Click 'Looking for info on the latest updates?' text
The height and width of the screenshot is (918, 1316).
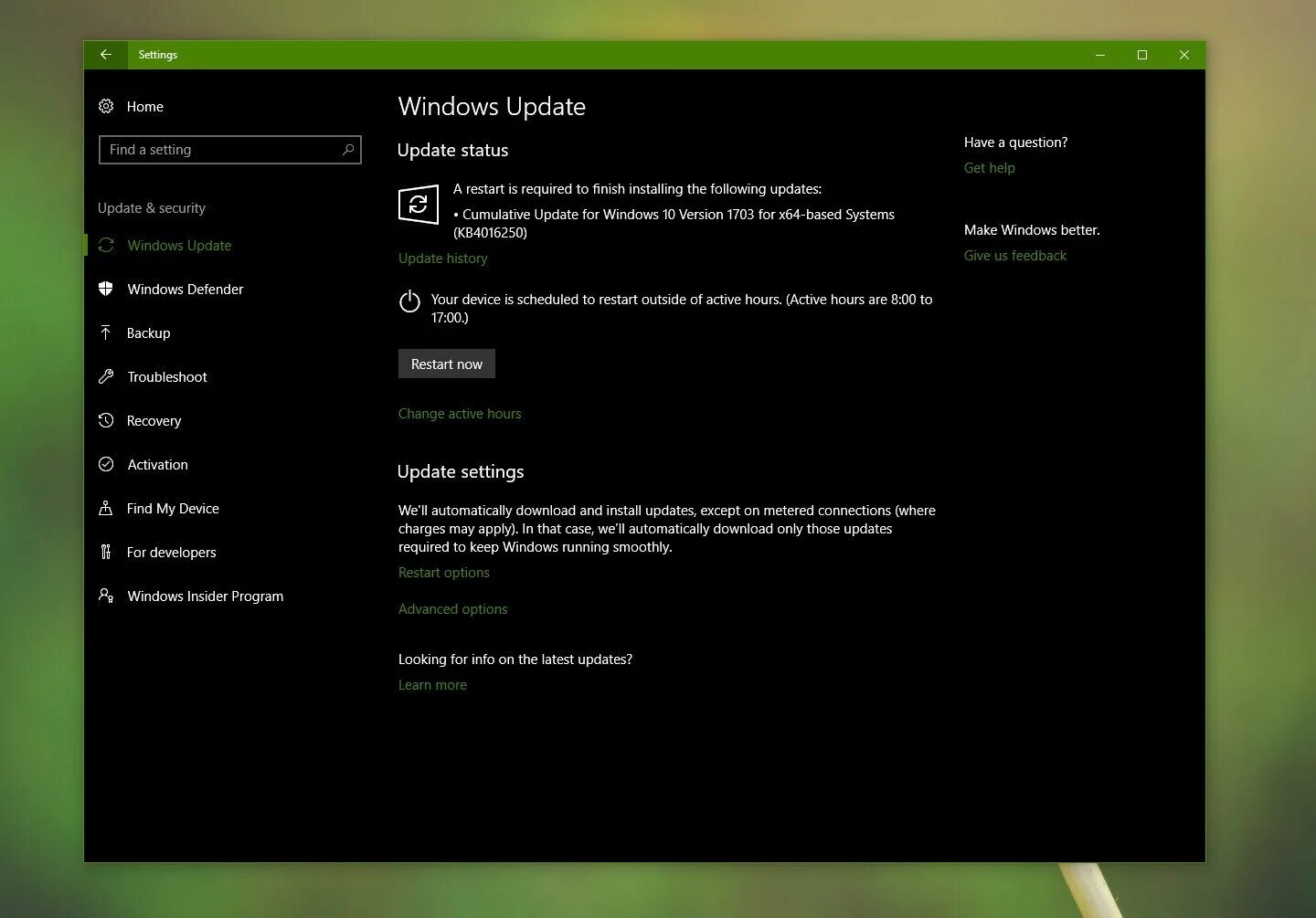click(x=515, y=659)
